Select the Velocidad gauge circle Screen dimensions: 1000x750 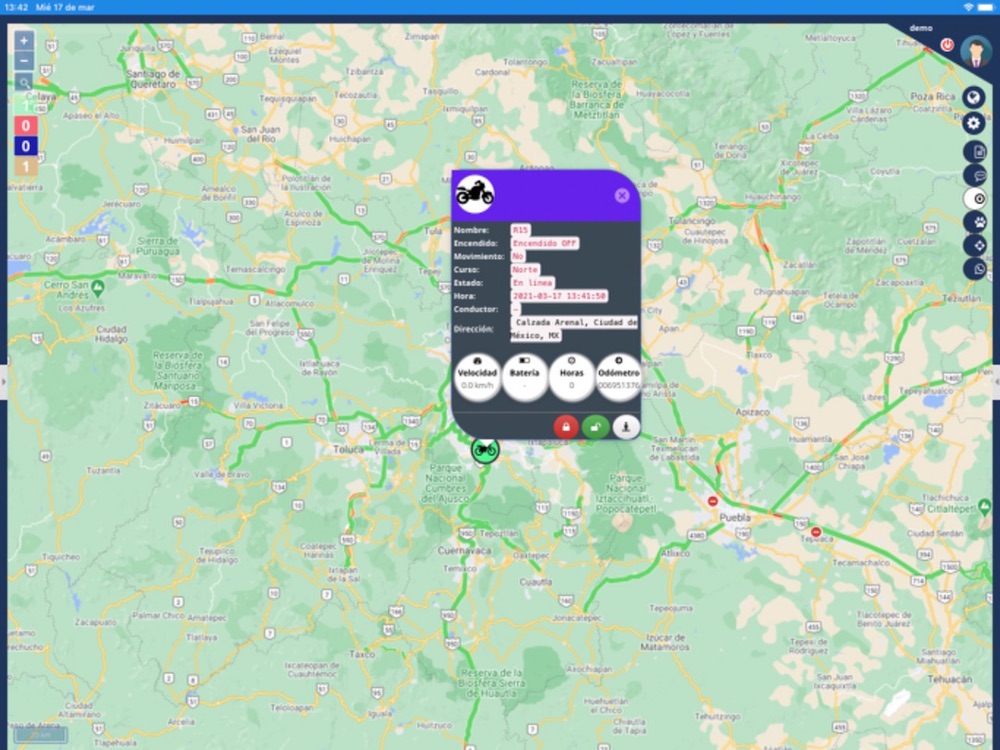click(477, 377)
